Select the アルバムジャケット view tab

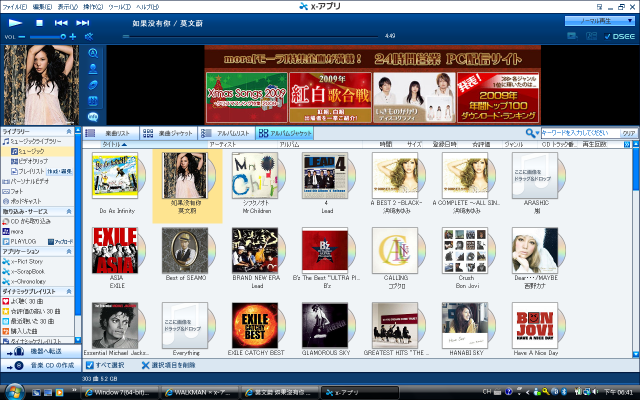[284, 133]
